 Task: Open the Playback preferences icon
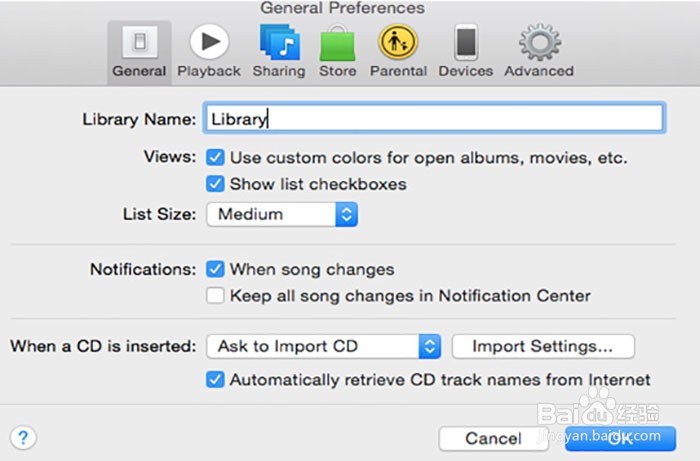[x=209, y=43]
